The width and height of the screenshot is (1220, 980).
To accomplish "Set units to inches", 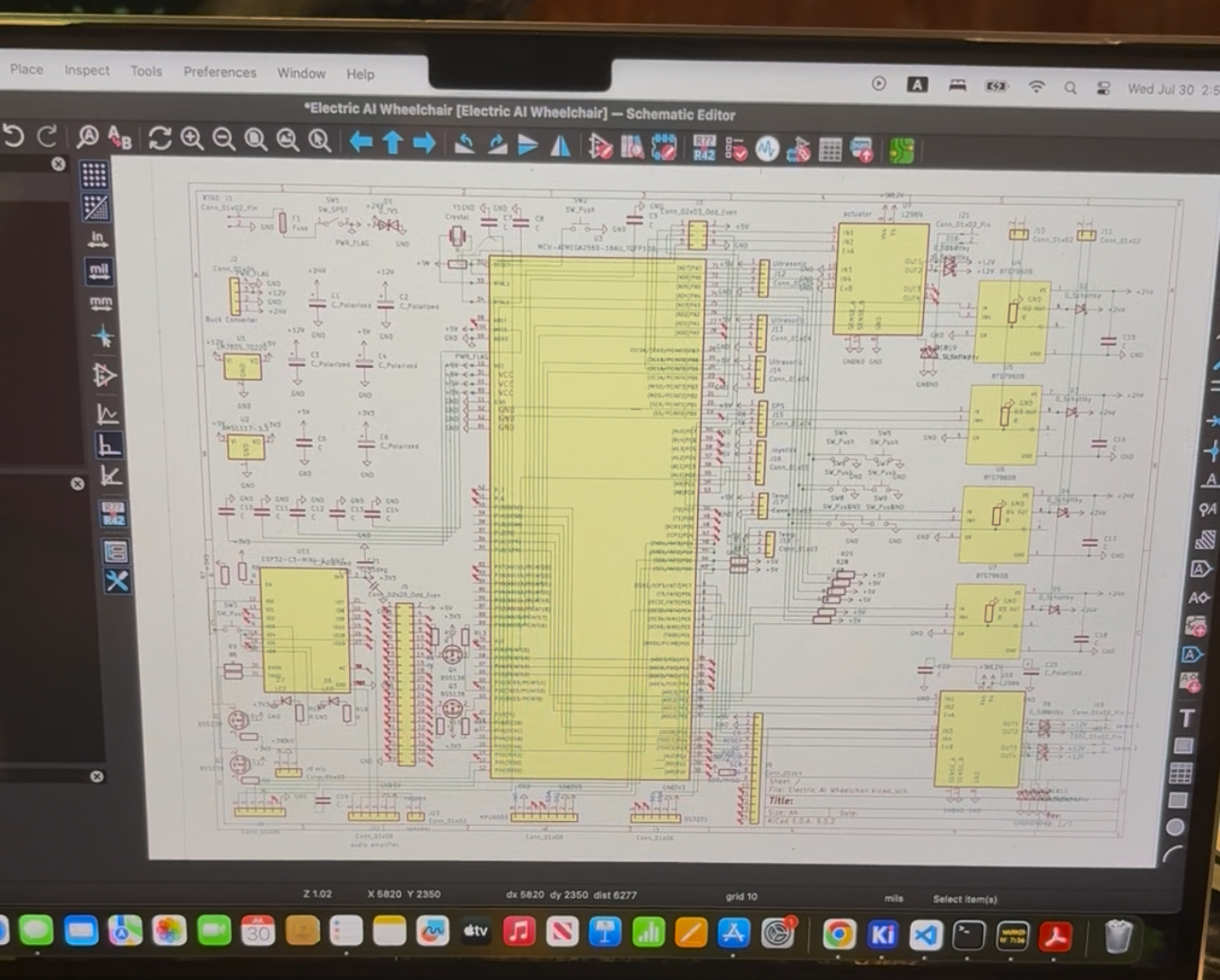I will pyautogui.click(x=96, y=238).
